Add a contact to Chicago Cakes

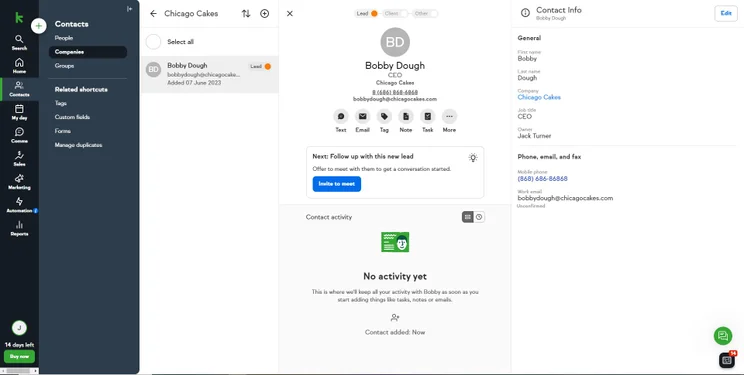pyautogui.click(x=265, y=14)
